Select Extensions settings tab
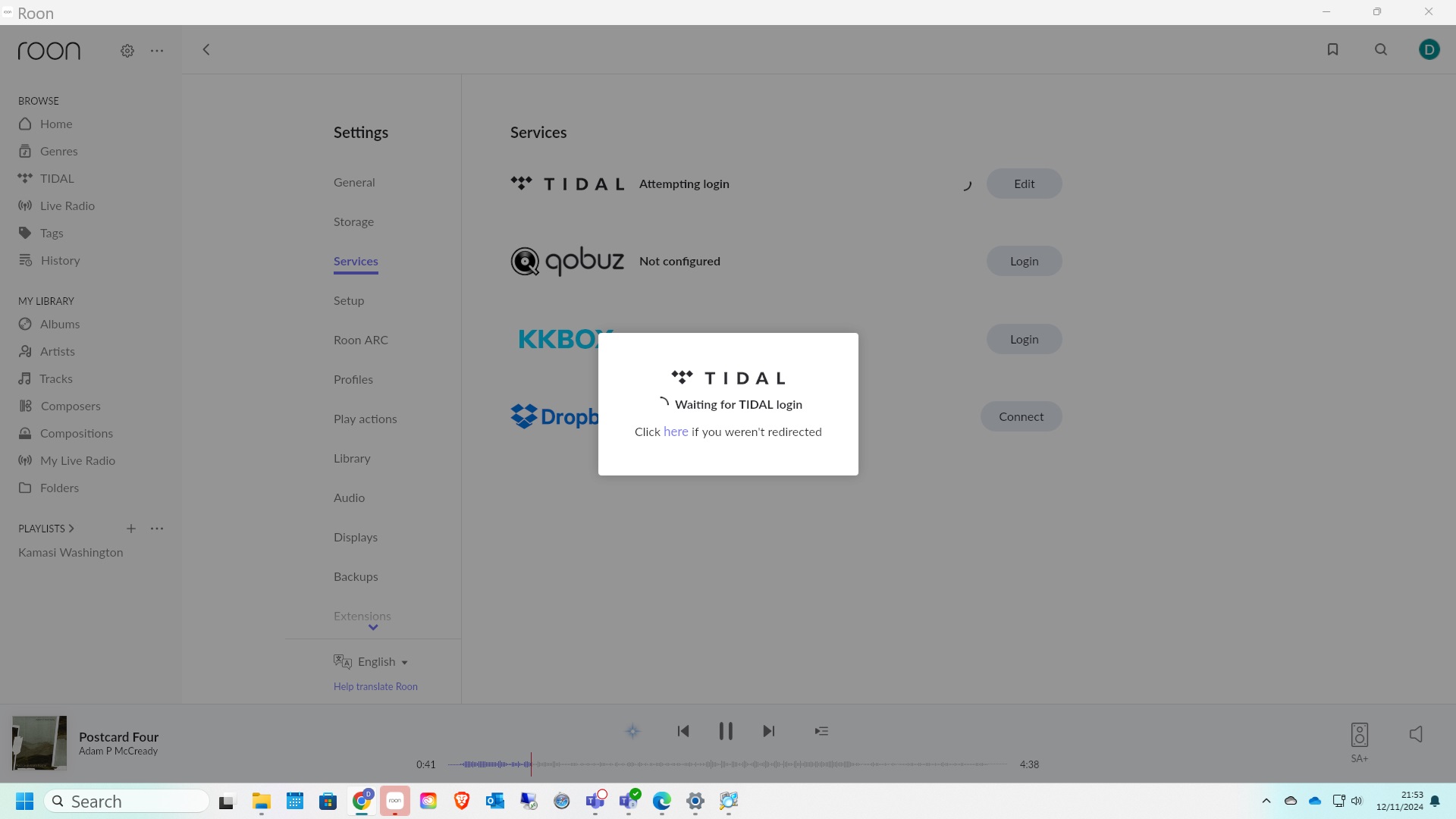The width and height of the screenshot is (1456, 819). [362, 616]
